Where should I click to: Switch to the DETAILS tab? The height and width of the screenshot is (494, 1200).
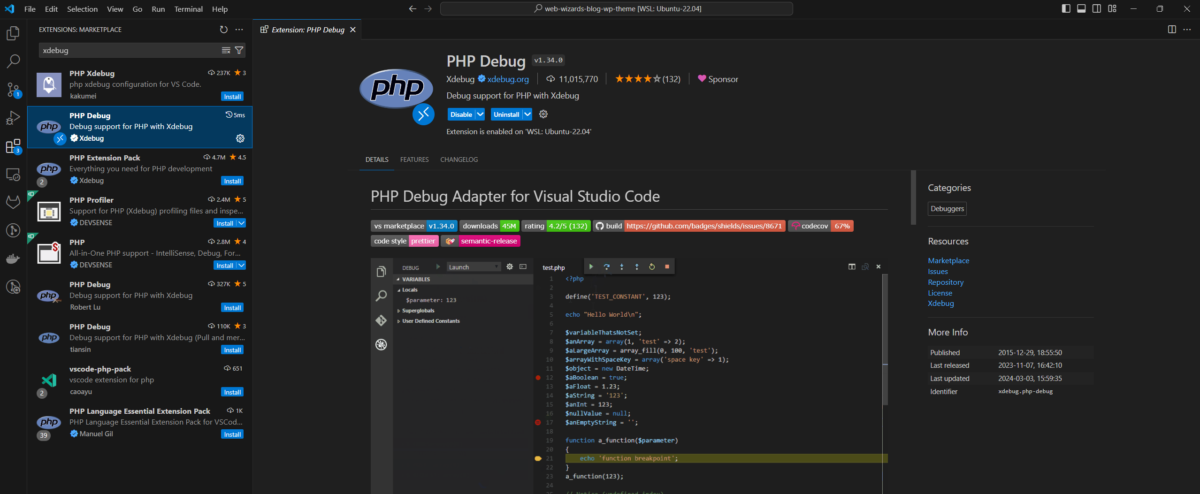click(x=377, y=159)
